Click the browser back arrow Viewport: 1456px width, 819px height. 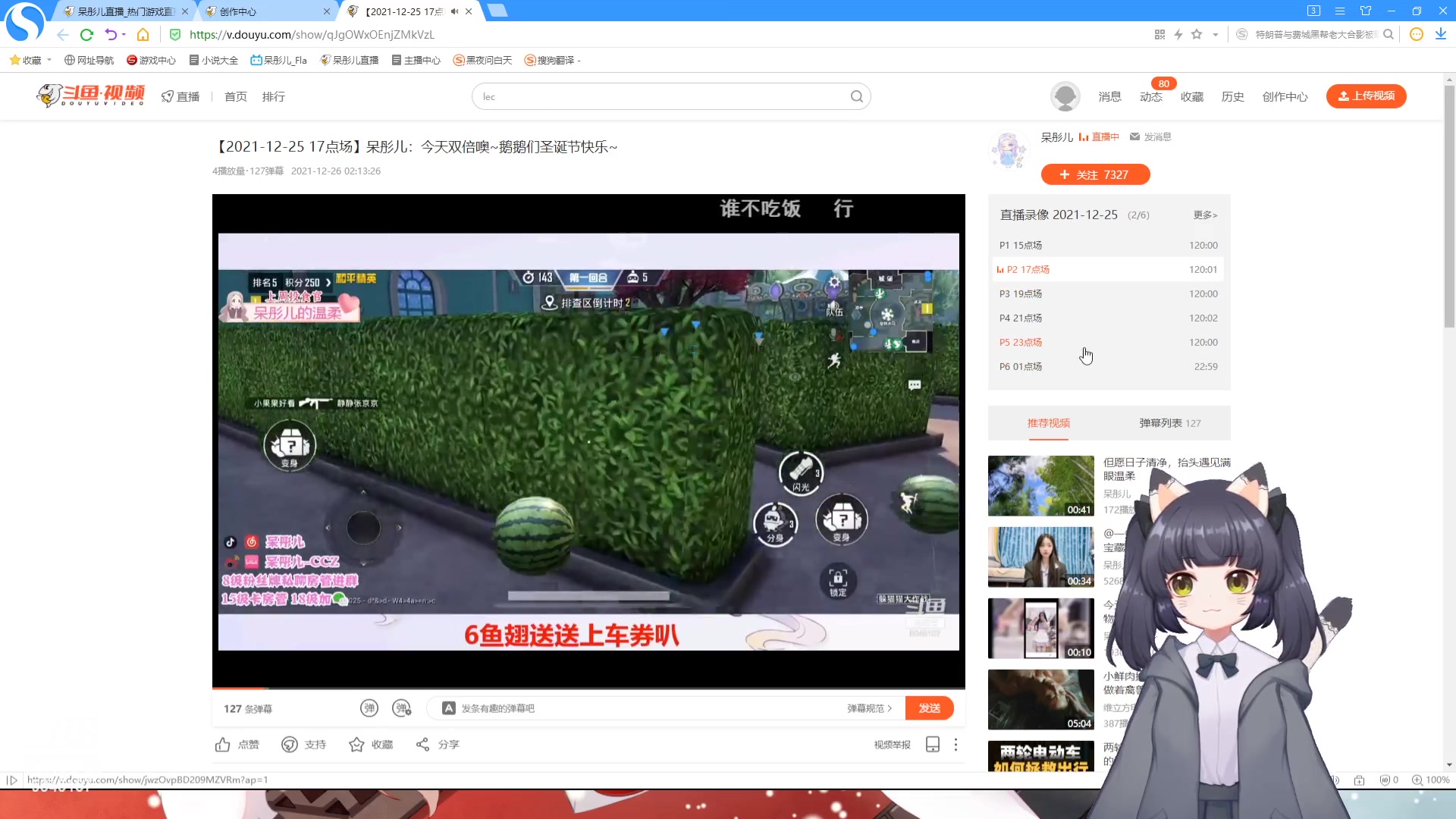63,35
